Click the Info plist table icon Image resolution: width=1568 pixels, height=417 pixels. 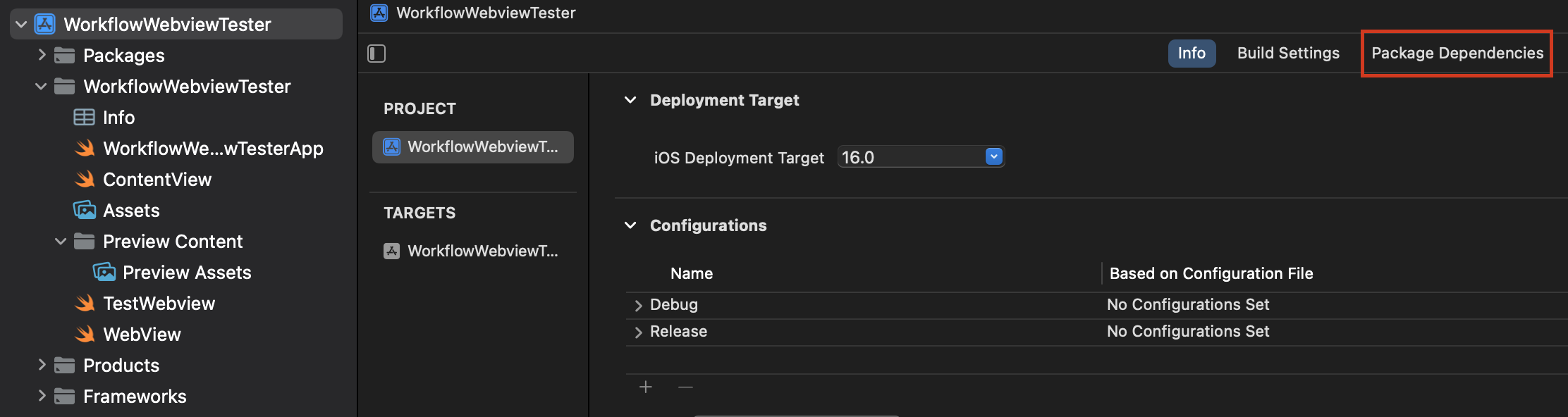point(84,117)
